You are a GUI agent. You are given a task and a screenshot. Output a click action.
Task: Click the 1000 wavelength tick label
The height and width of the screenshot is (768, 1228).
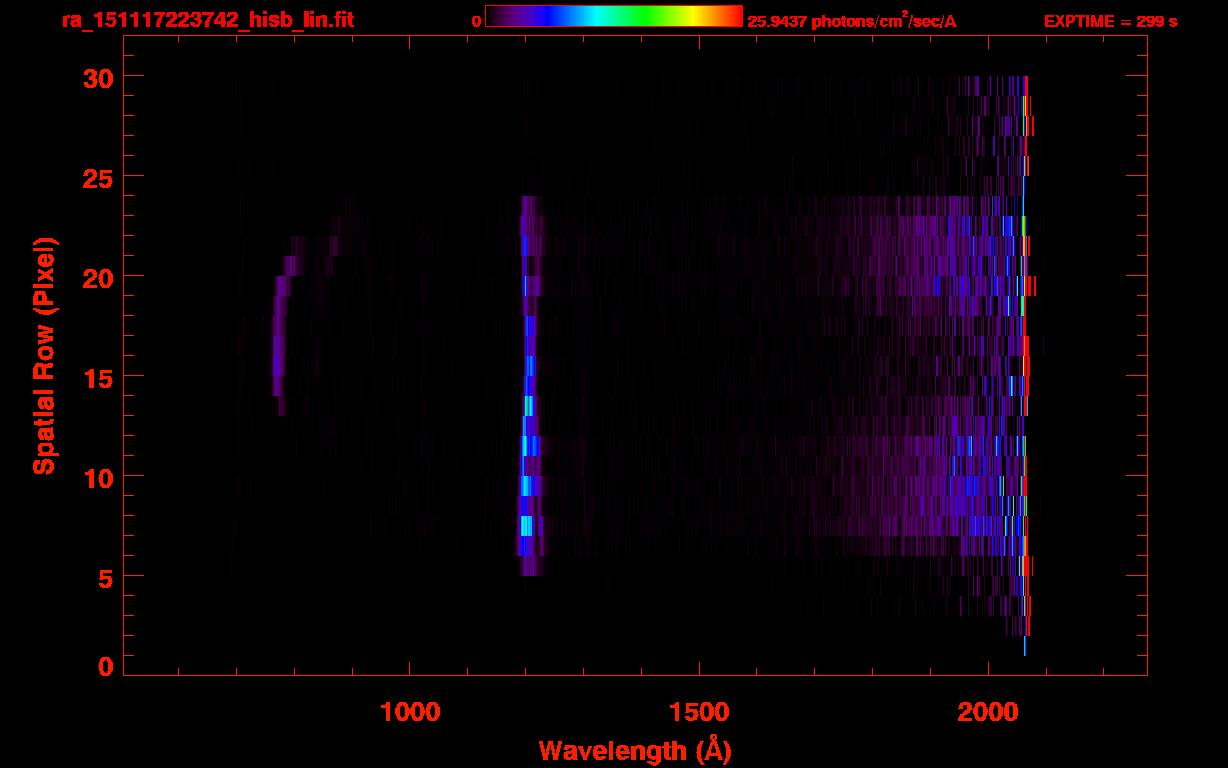[x=411, y=711]
